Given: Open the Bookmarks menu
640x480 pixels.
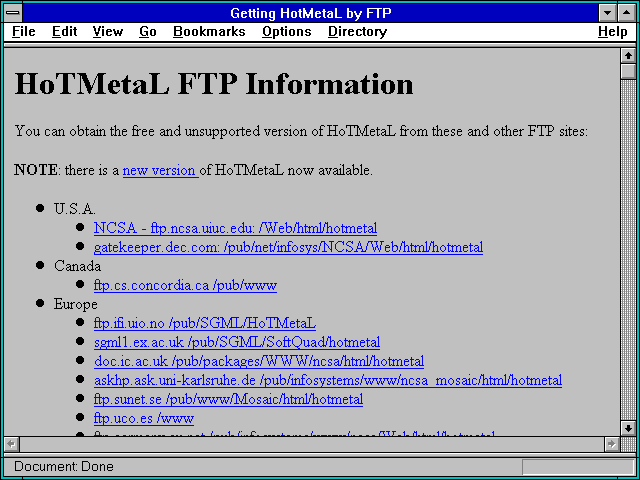Looking at the screenshot, I should (209, 31).
